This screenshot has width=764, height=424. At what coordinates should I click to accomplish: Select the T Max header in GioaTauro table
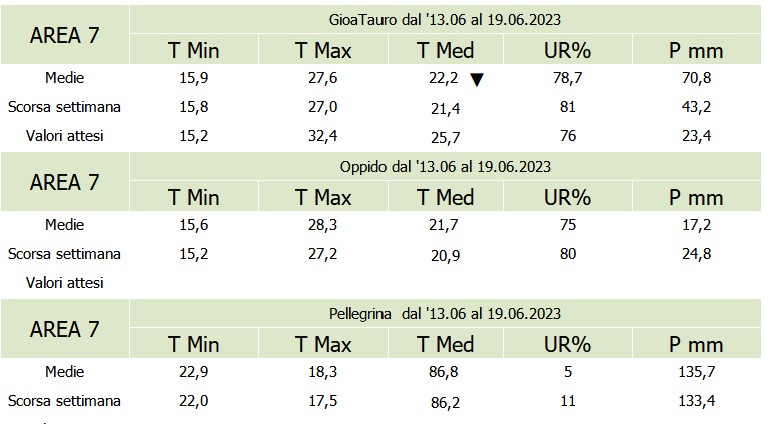(323, 49)
